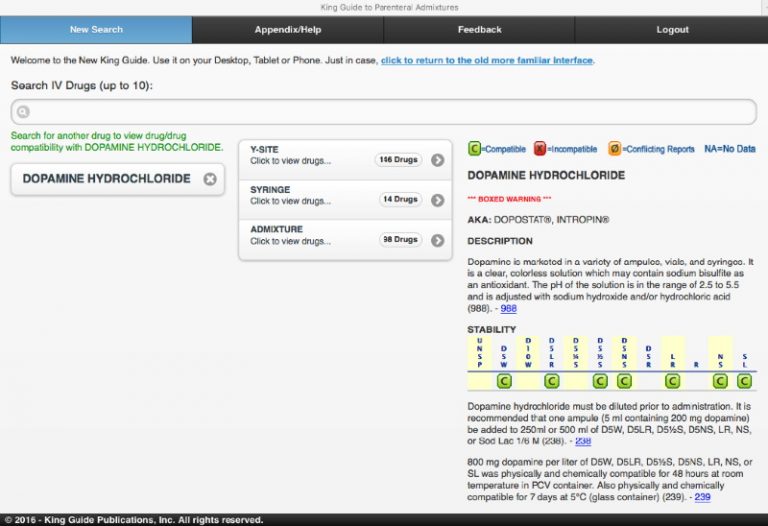
Task: Select the DOPAMINE HYDROCHLORIDE drug chip
Action: (x=118, y=179)
